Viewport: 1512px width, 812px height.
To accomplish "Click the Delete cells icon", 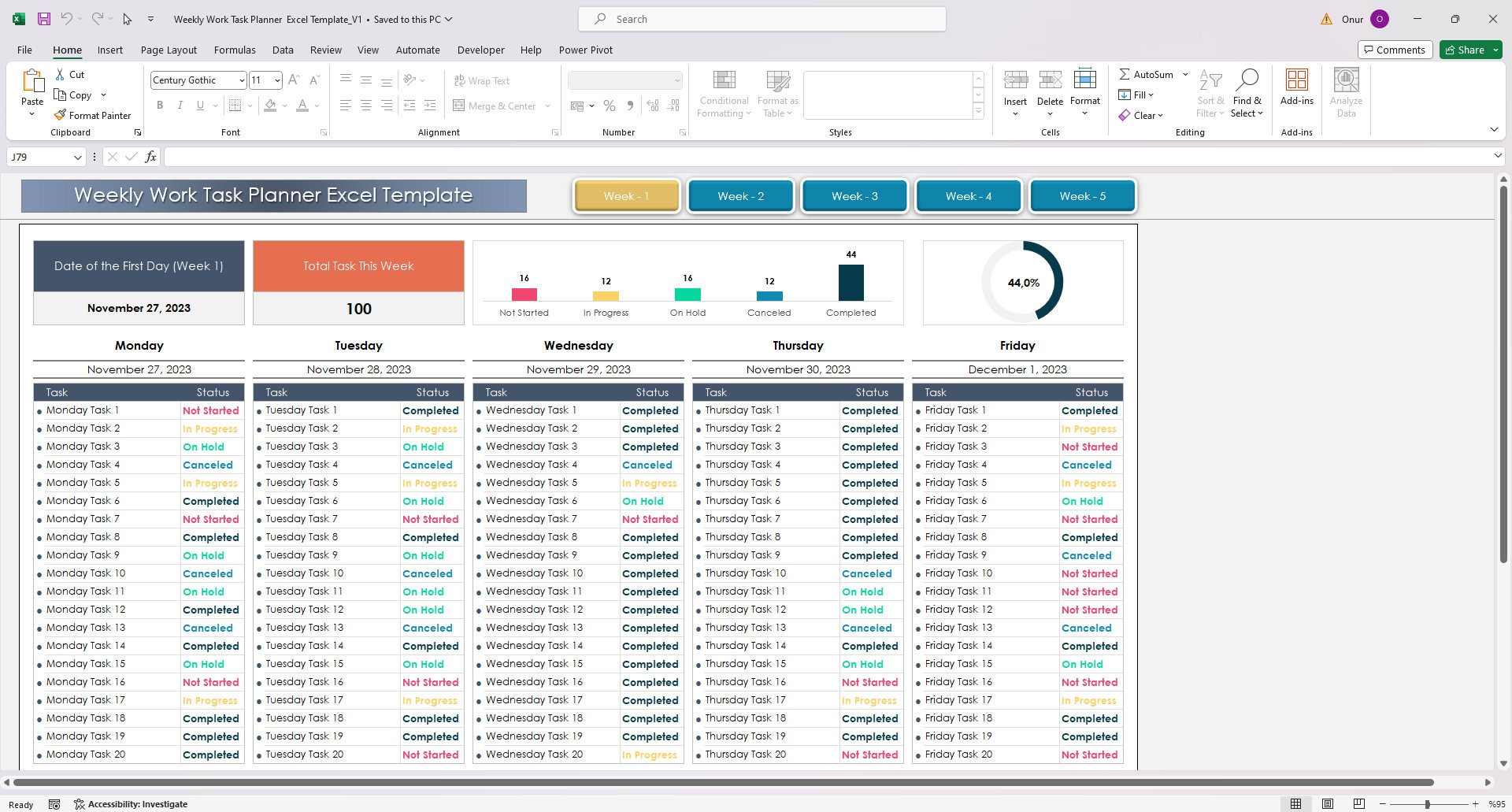I will [1050, 80].
